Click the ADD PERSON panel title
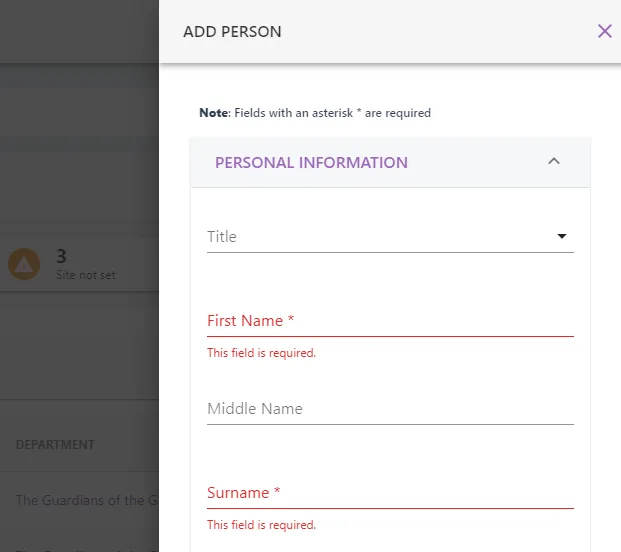The width and height of the screenshot is (621, 552). pyautogui.click(x=232, y=32)
